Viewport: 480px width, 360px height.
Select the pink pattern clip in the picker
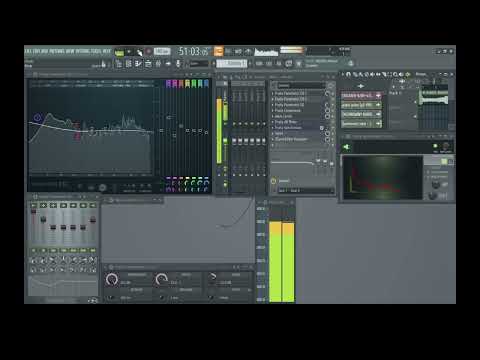tap(361, 95)
